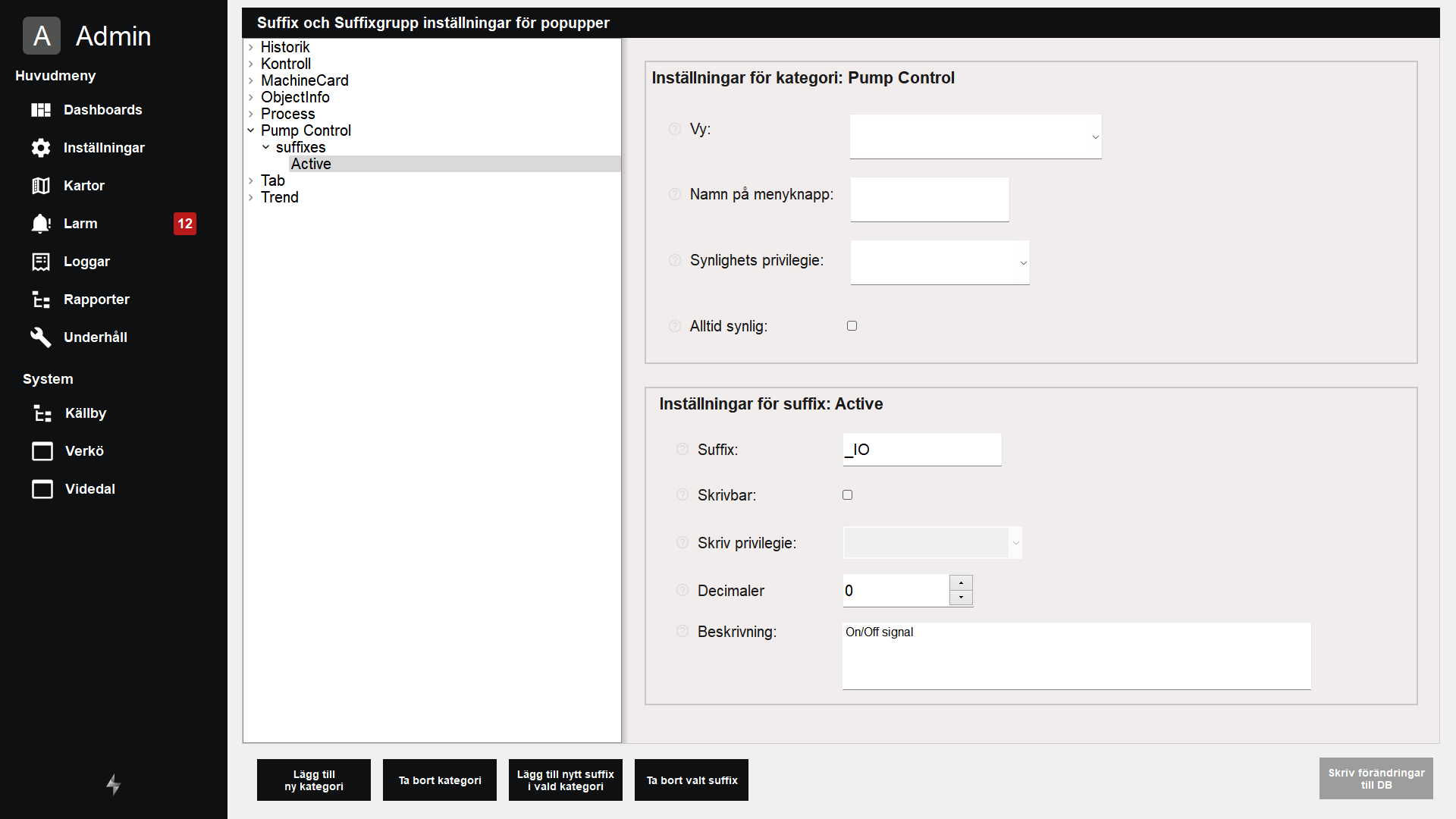Screen dimensions: 1456x819
Task: Open the Loggar log viewer
Action: [86, 262]
